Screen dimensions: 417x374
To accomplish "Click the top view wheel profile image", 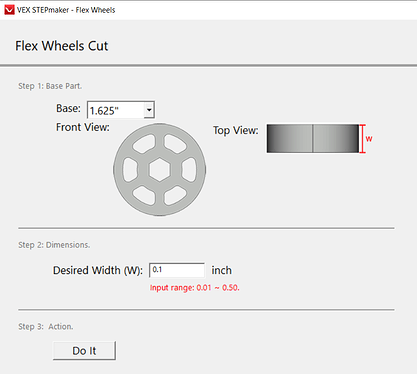I will pyautogui.click(x=313, y=139).
